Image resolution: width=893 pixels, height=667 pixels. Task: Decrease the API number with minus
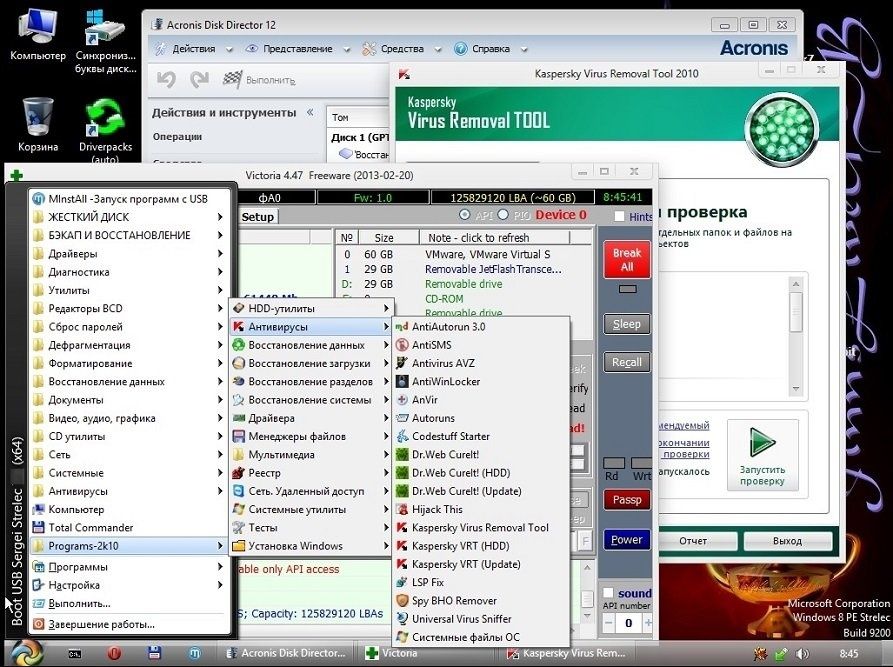coord(608,623)
